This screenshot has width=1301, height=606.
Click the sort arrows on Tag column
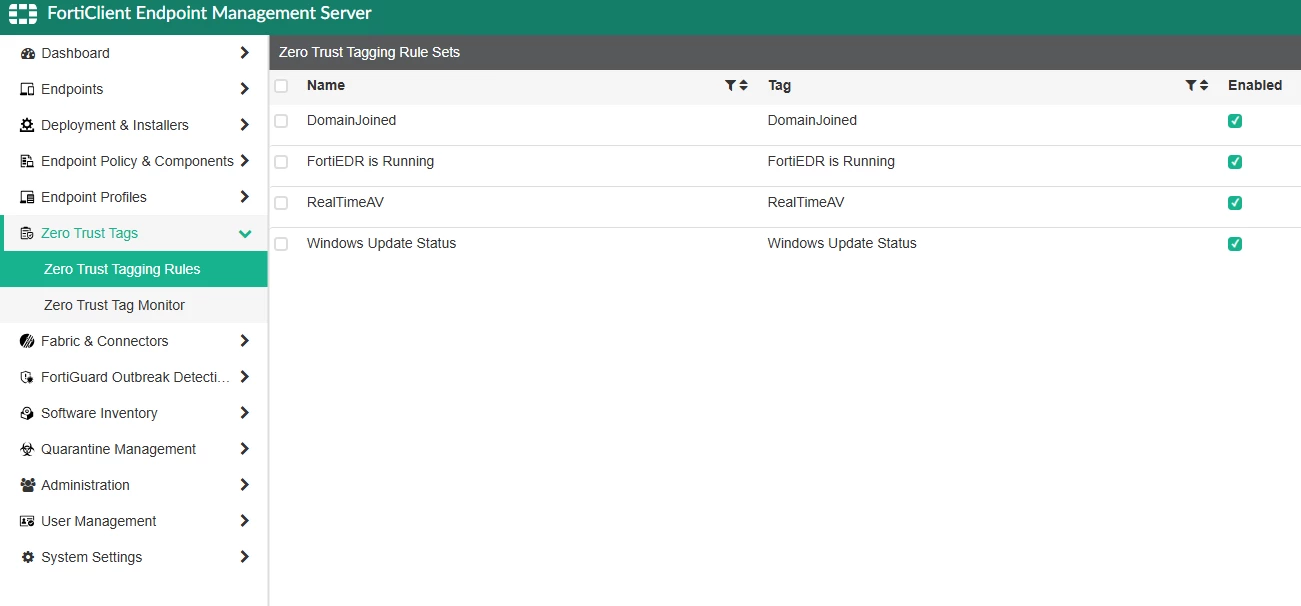(x=1203, y=86)
